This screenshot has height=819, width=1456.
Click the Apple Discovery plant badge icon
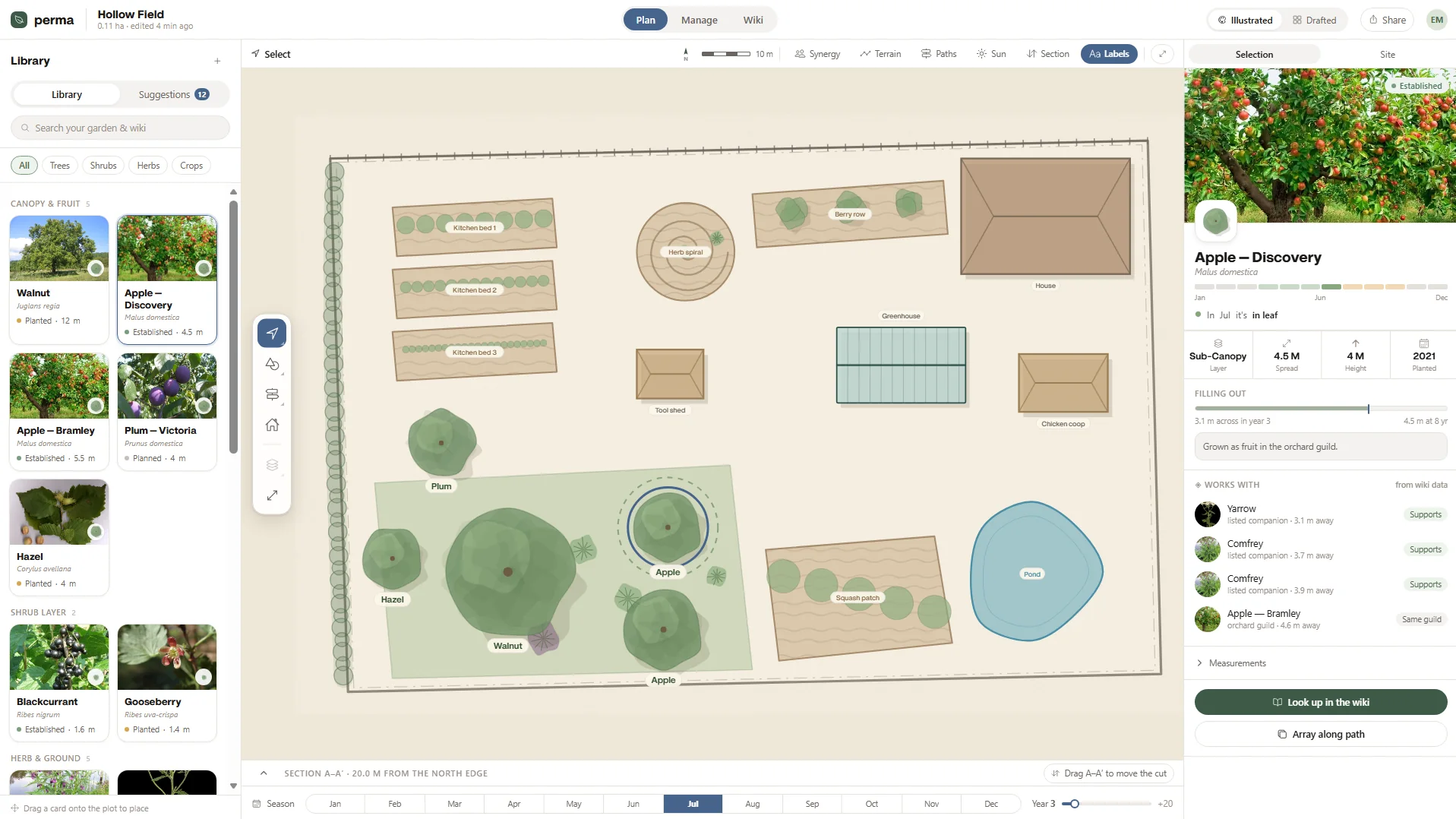pyautogui.click(x=1215, y=221)
